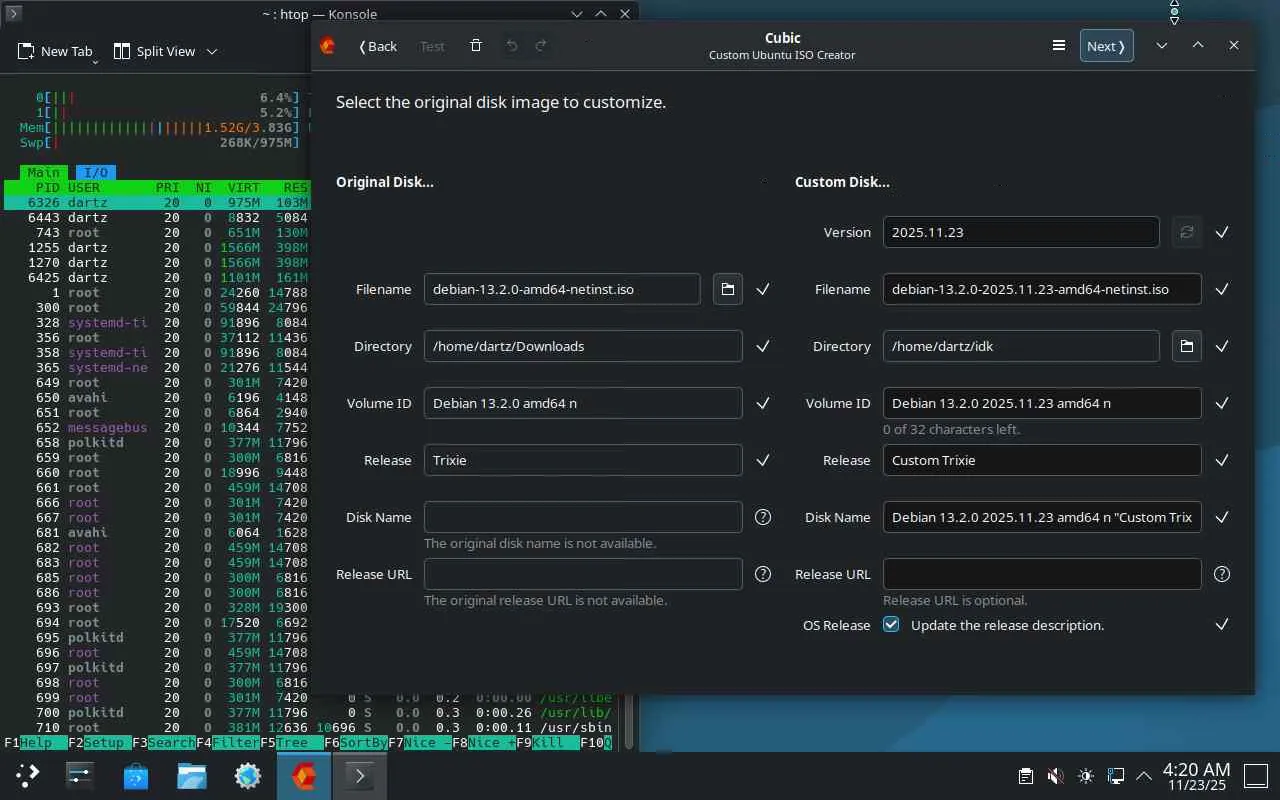Show help for the custom Release URL

1222,574
